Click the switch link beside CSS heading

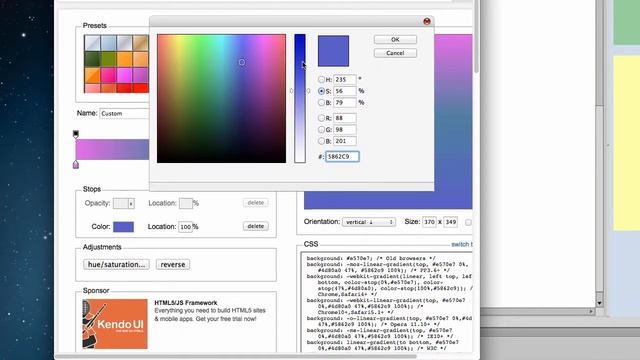(x=462, y=244)
